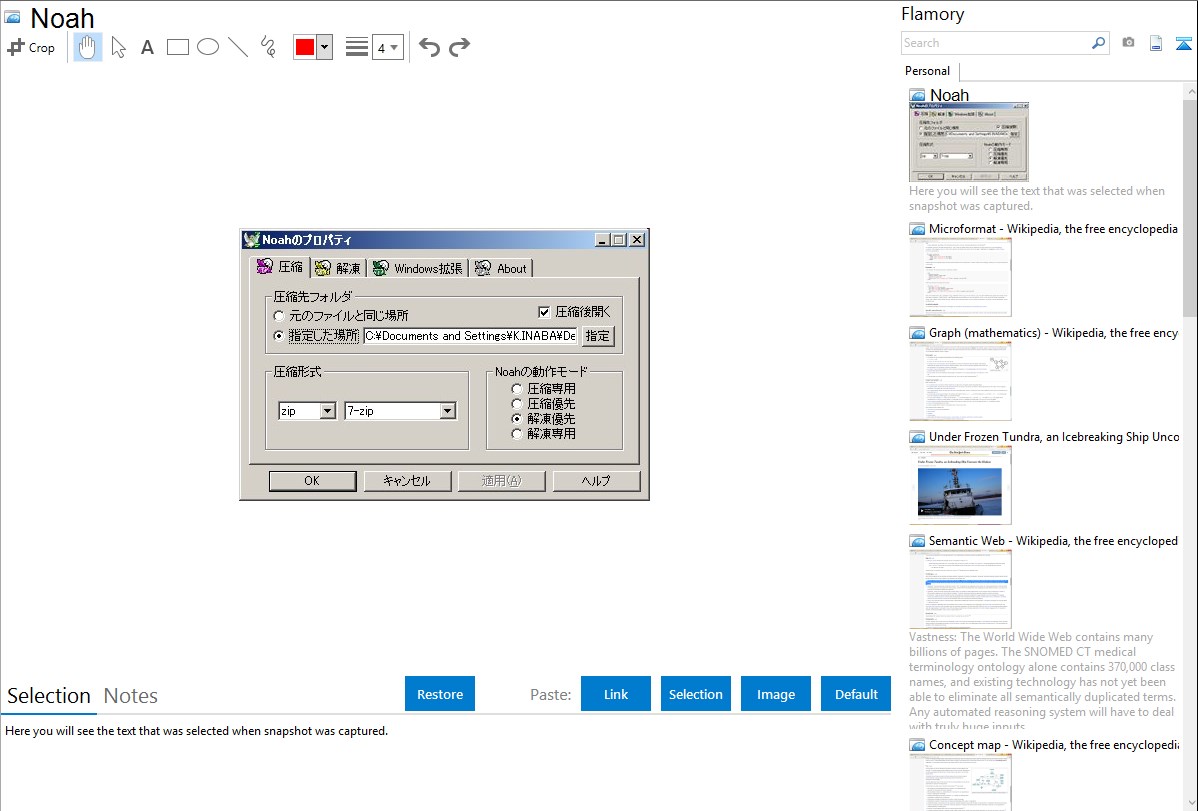1198x811 pixels.
Task: Redo the last annotation
Action: click(459, 47)
